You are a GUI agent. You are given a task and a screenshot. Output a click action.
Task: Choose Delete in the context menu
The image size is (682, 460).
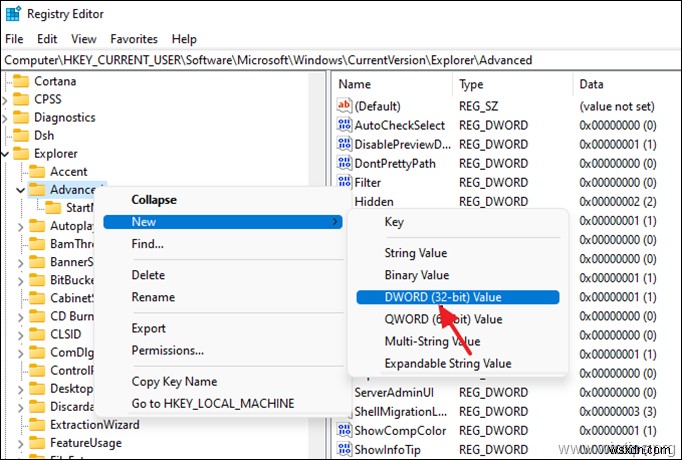coord(223,275)
